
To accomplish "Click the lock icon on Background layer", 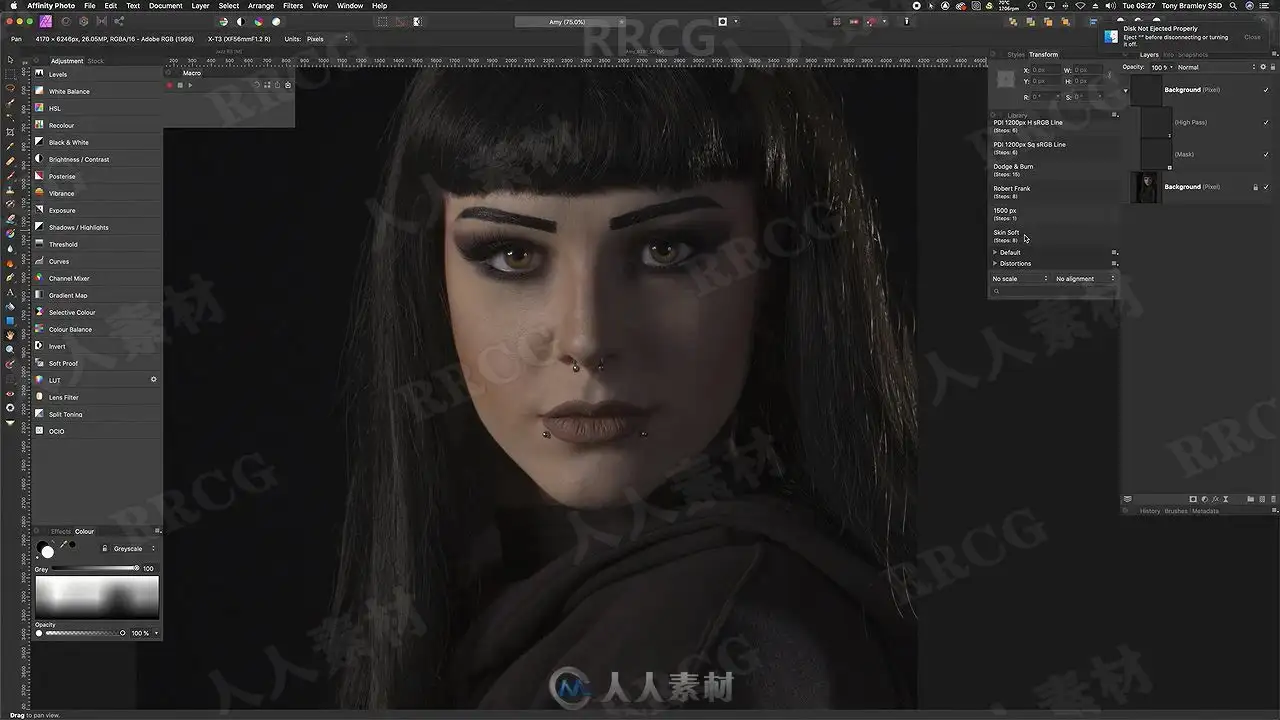I will [1256, 187].
